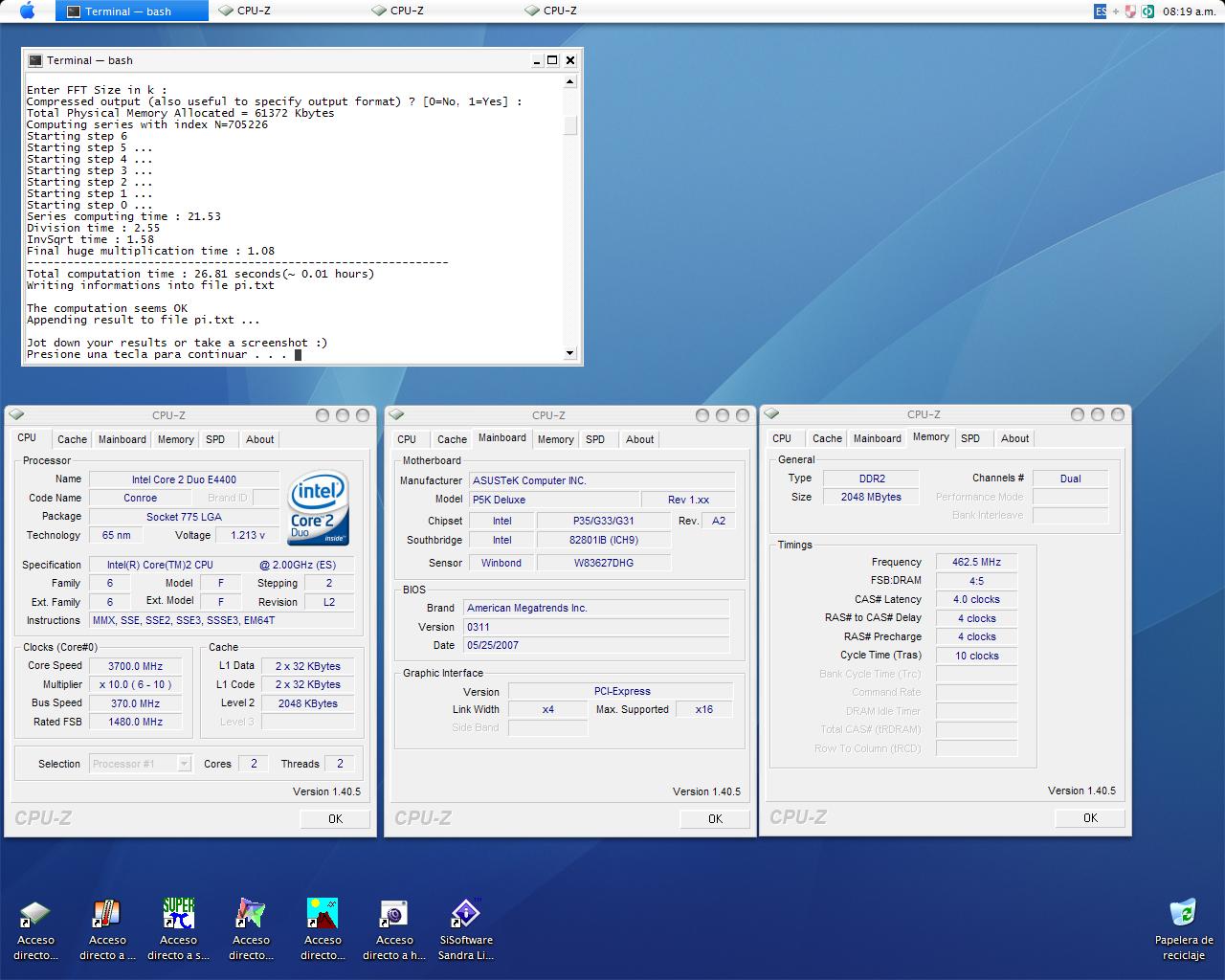Click the memory Frequency value 462.5 MHz

976,562
